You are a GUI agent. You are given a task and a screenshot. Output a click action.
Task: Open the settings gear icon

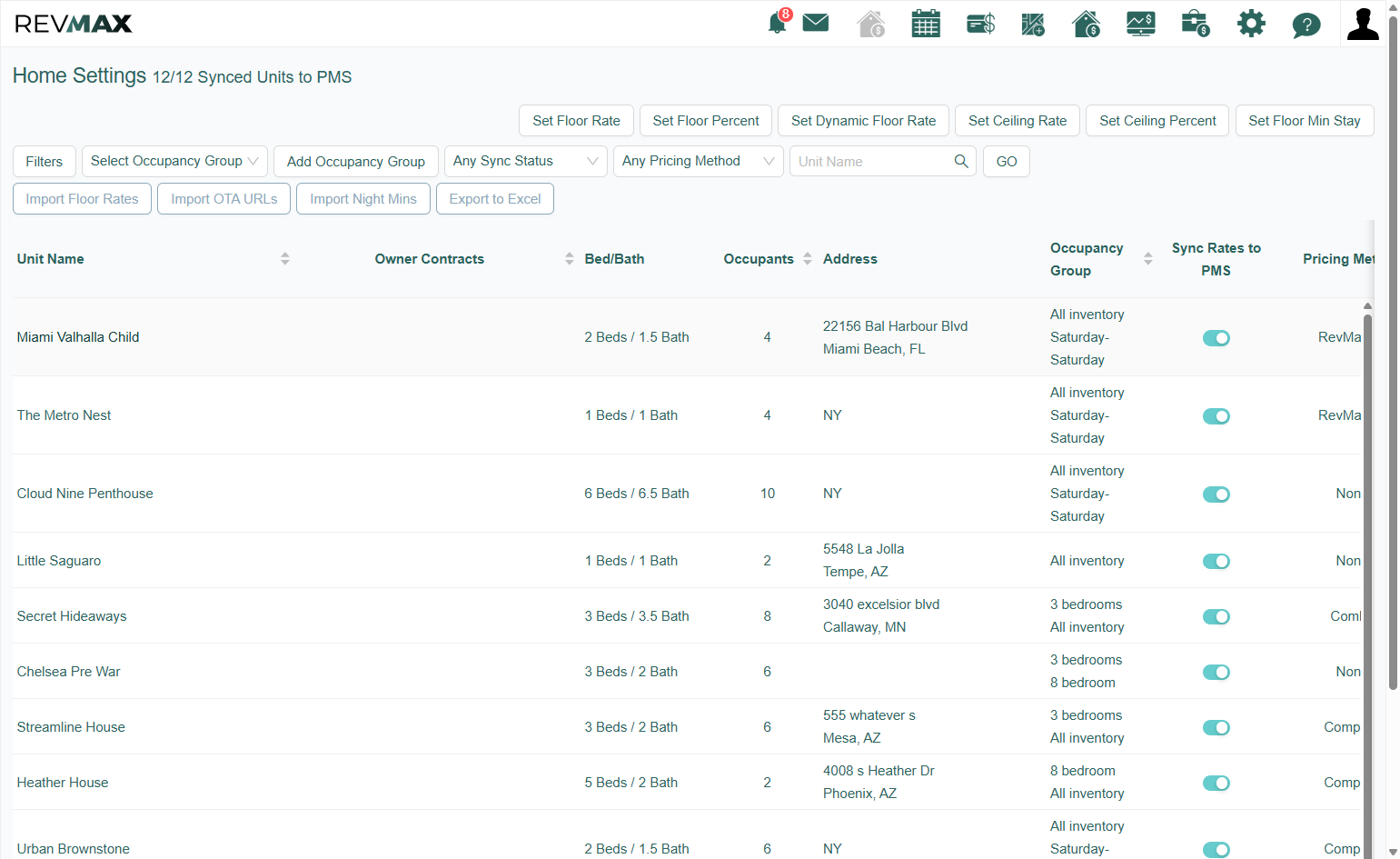click(1251, 24)
